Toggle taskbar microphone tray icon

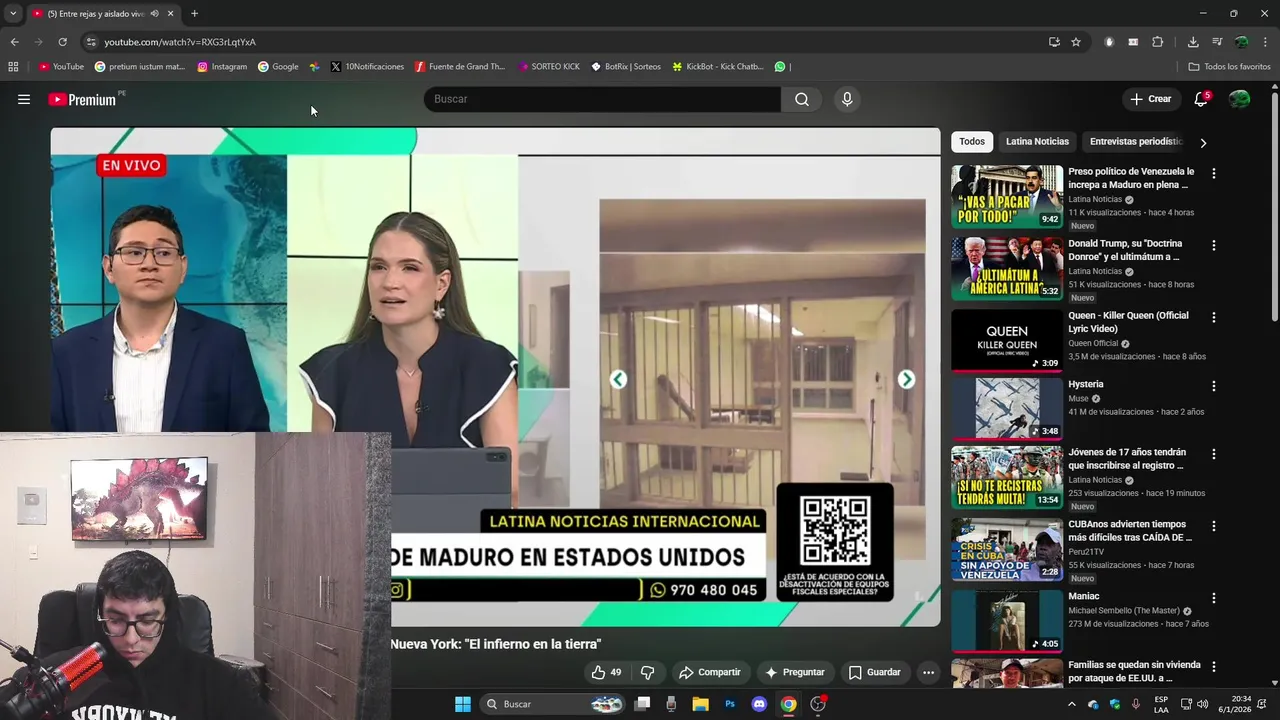pos(1135,704)
